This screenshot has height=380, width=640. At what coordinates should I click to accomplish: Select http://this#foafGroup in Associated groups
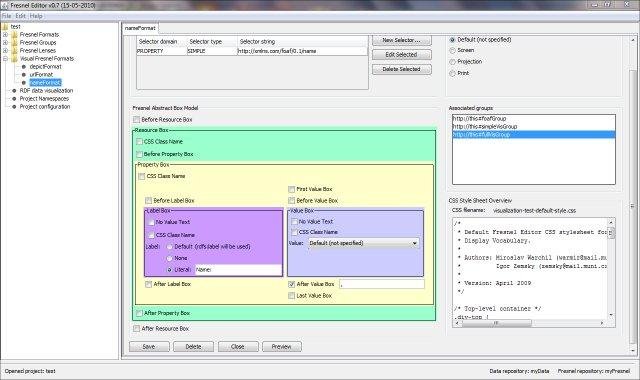533,119
